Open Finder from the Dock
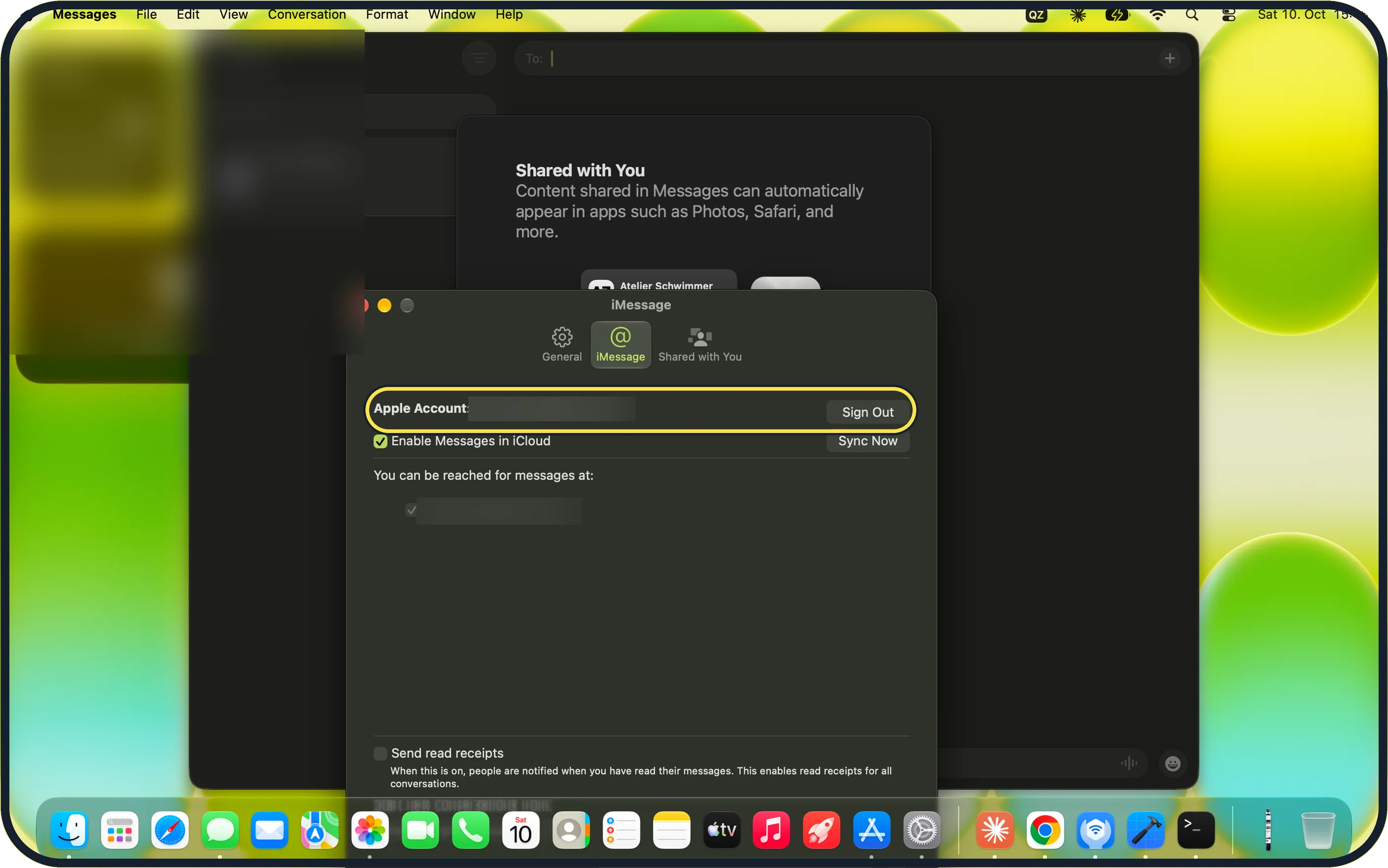The width and height of the screenshot is (1388, 868). pyautogui.click(x=69, y=831)
